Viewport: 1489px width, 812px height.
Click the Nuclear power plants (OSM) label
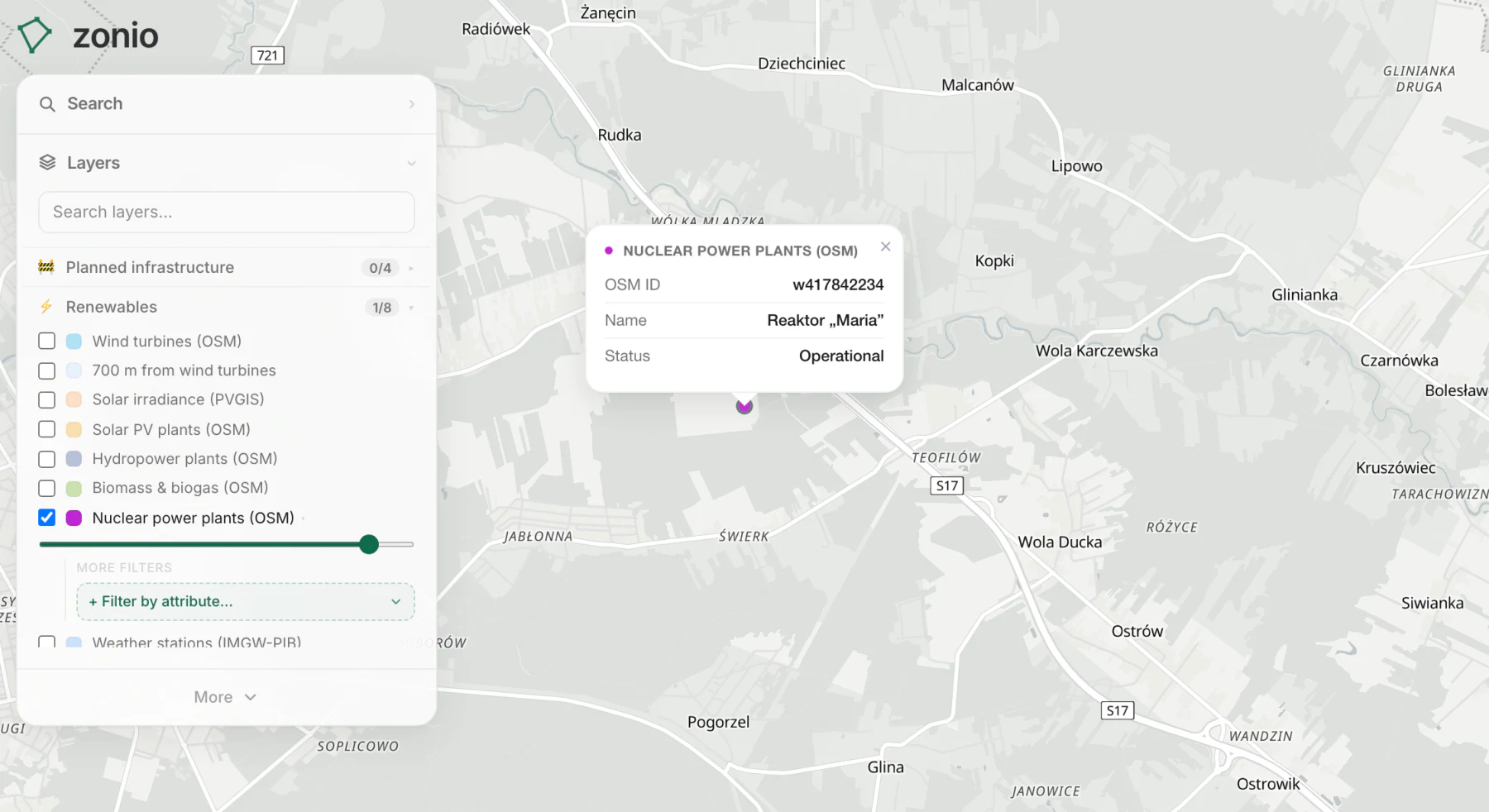(x=194, y=518)
